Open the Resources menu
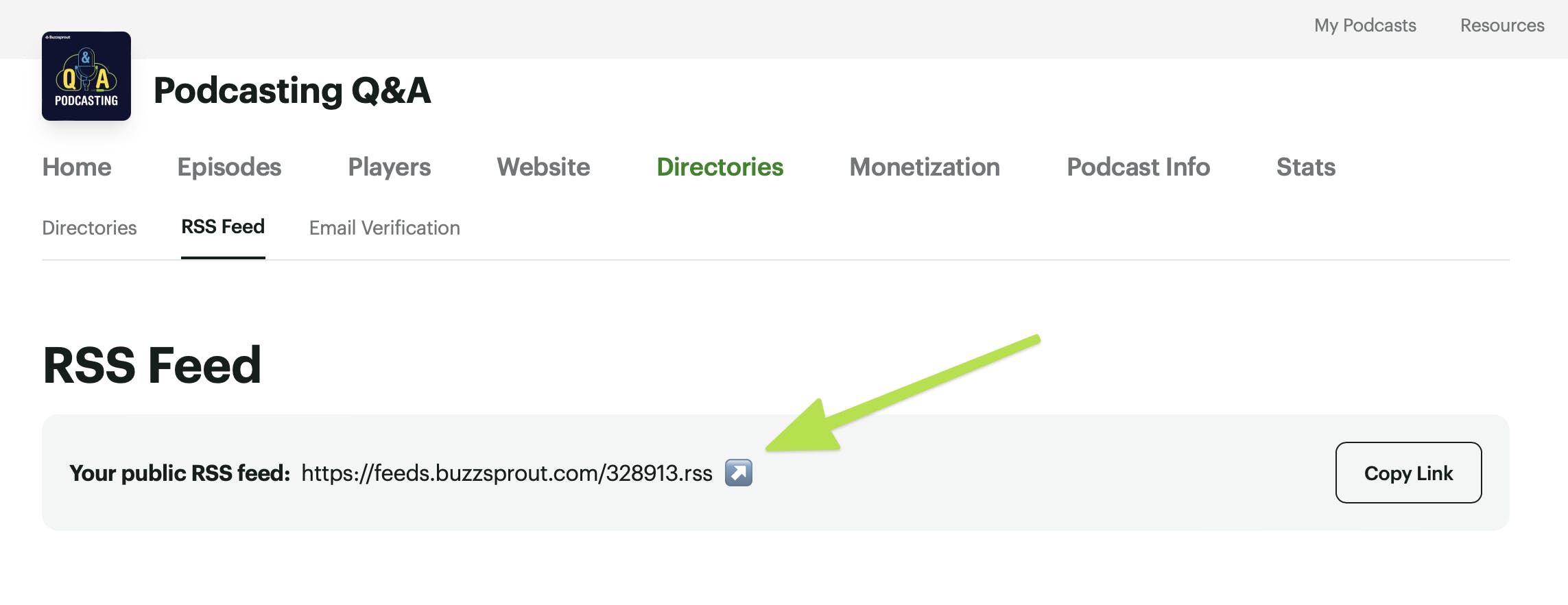Screen dimensions: 1568x605 click(x=1502, y=25)
